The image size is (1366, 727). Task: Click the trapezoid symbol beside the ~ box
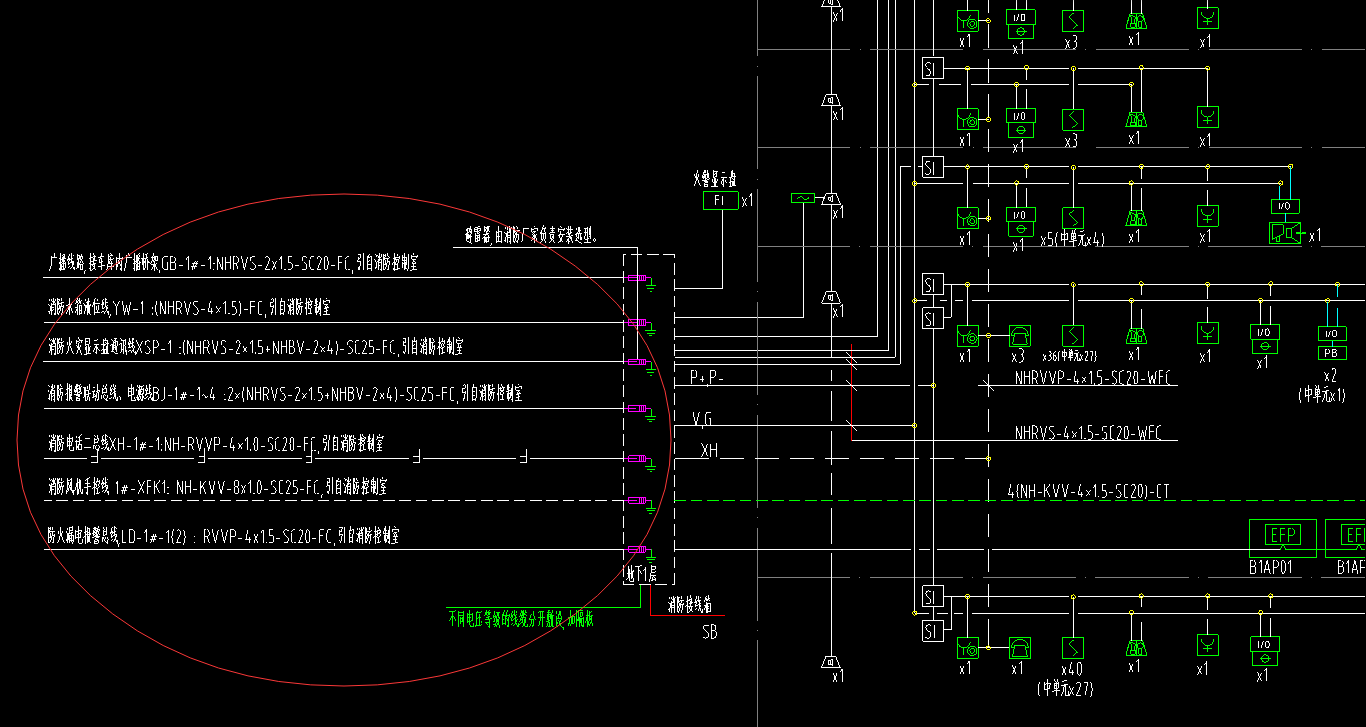[x=830, y=200]
